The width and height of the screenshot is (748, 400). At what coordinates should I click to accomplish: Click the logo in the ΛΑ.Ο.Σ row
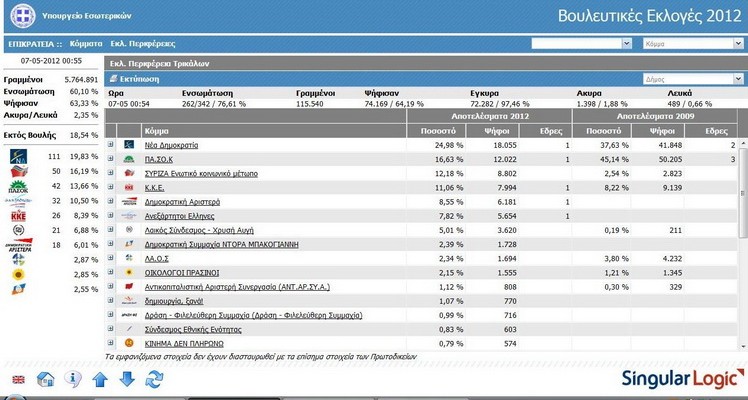pyautogui.click(x=129, y=258)
